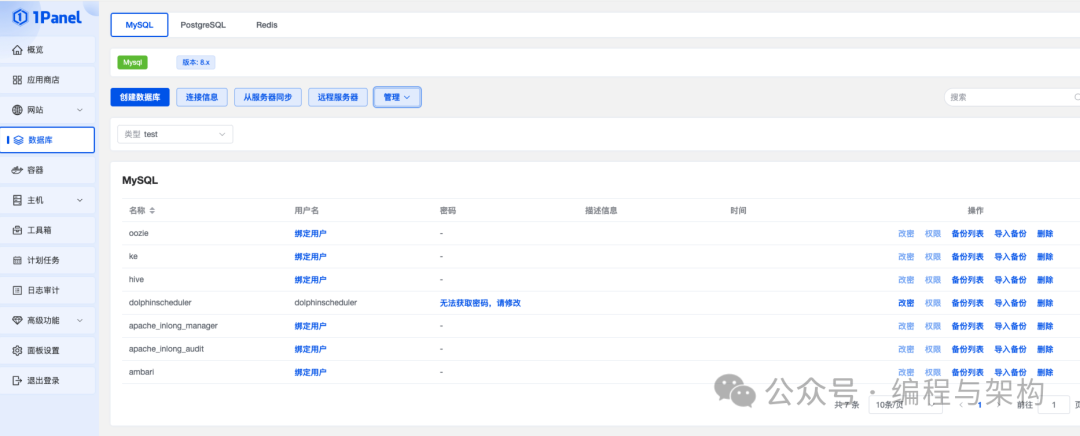The width and height of the screenshot is (1080, 436).
Task: Click 绑定用户 for the hive database
Action: coord(310,280)
